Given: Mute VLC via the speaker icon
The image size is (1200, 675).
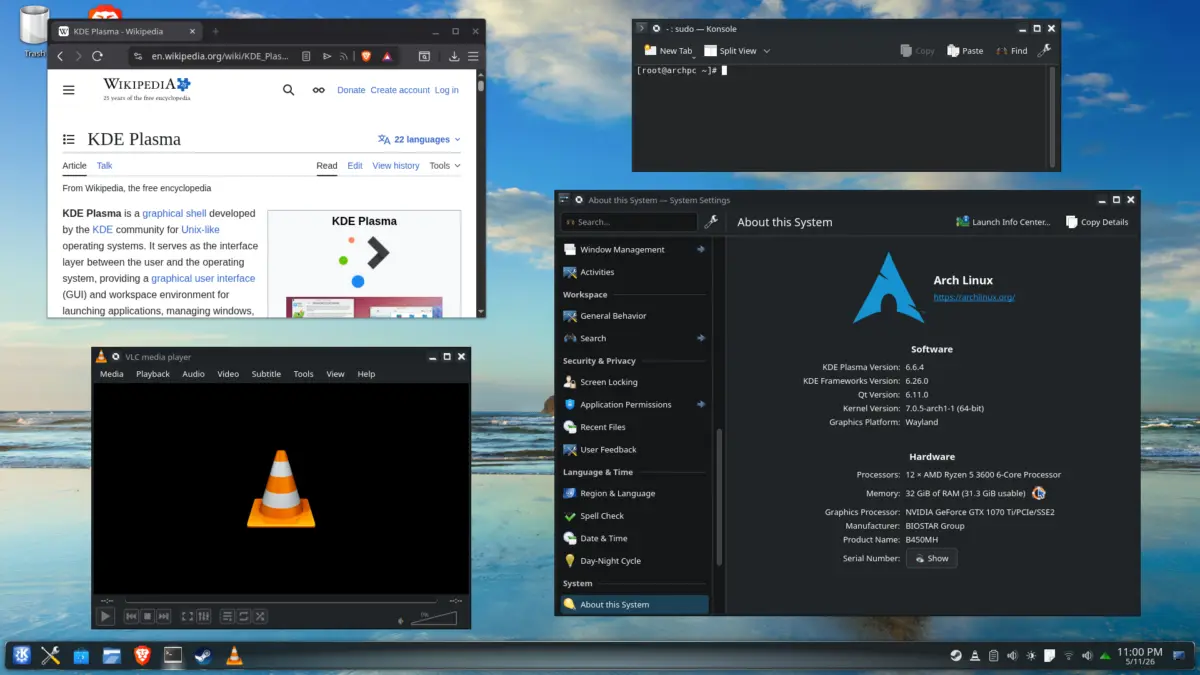Looking at the screenshot, I should pyautogui.click(x=401, y=620).
